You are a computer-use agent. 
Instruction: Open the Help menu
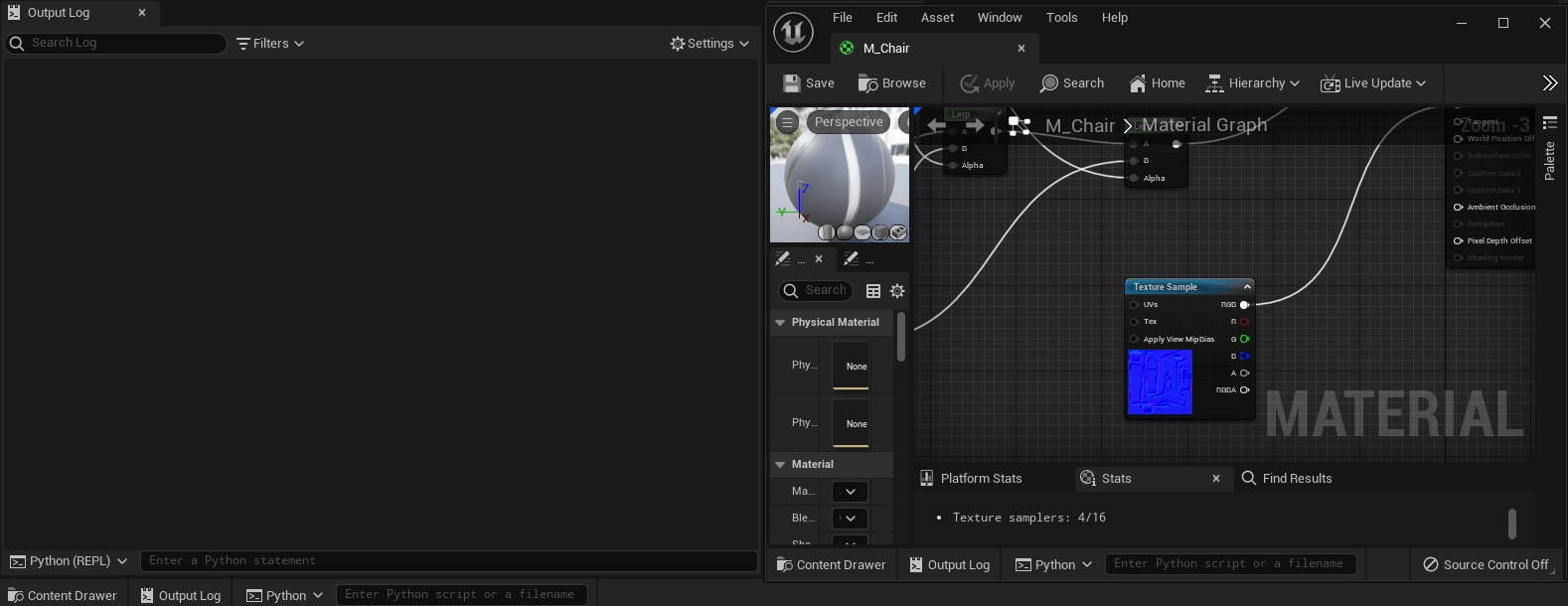1115,18
